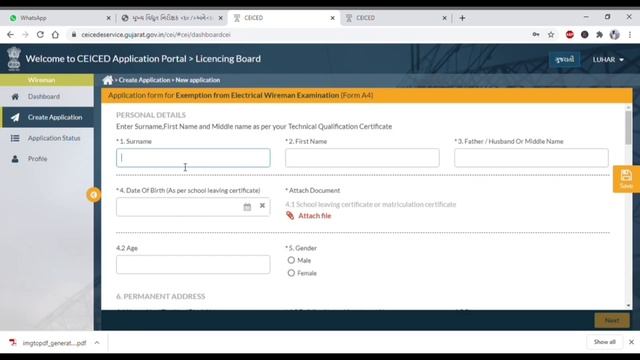Click the Attach file link
Screen dimensions: 640x360
(314, 216)
